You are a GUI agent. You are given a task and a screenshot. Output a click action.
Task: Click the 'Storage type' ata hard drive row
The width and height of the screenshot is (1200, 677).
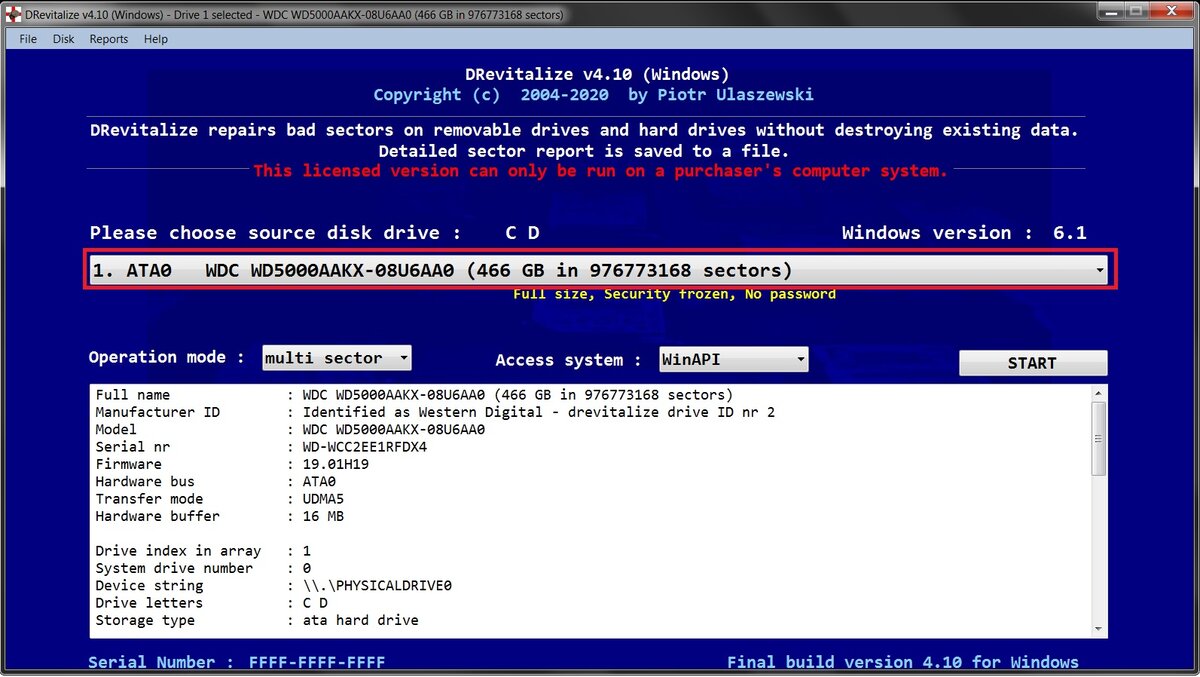coord(257,620)
